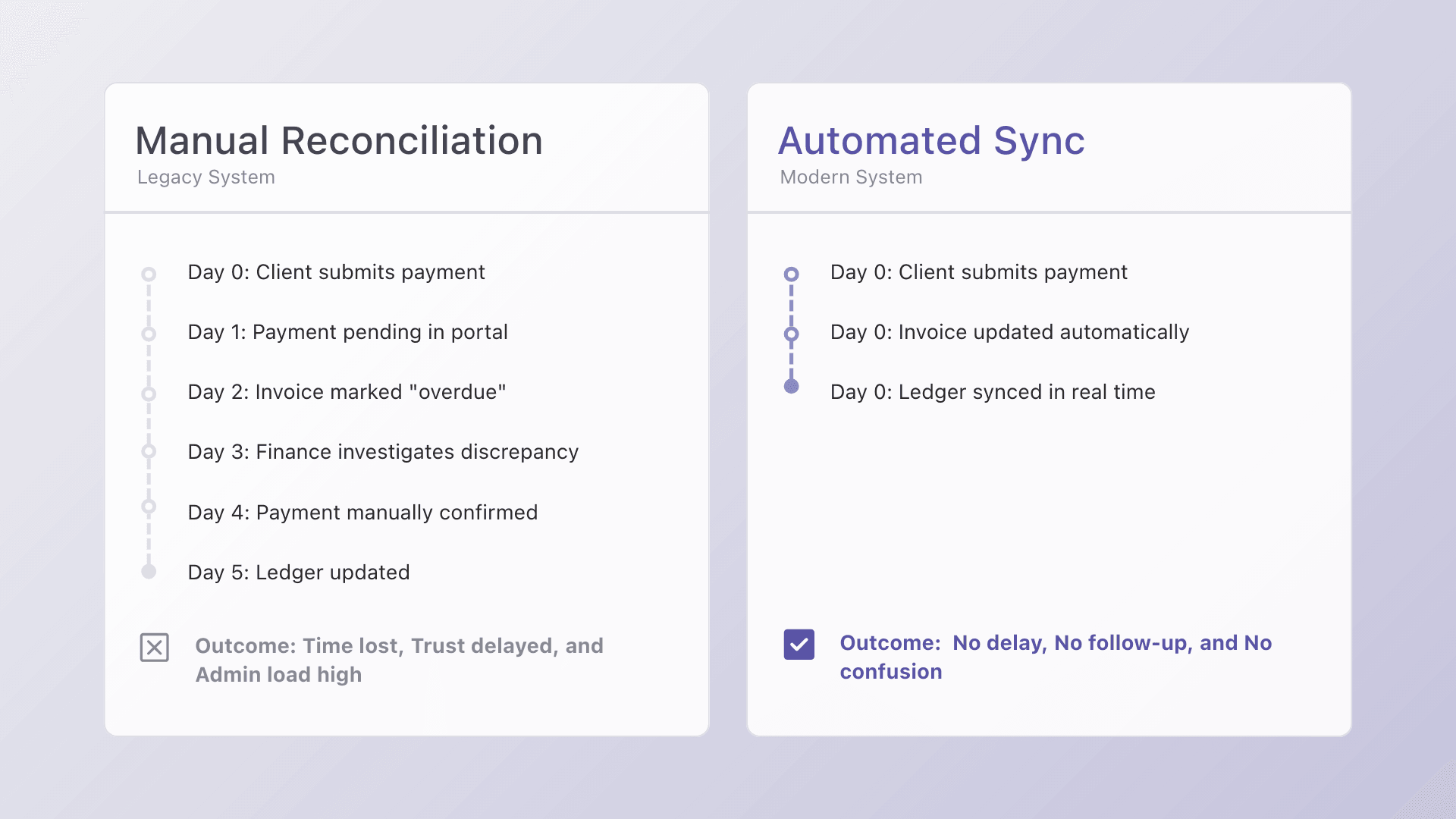Click the Day 1 Payment pending timeline dot
1456x819 pixels.
coord(149,334)
